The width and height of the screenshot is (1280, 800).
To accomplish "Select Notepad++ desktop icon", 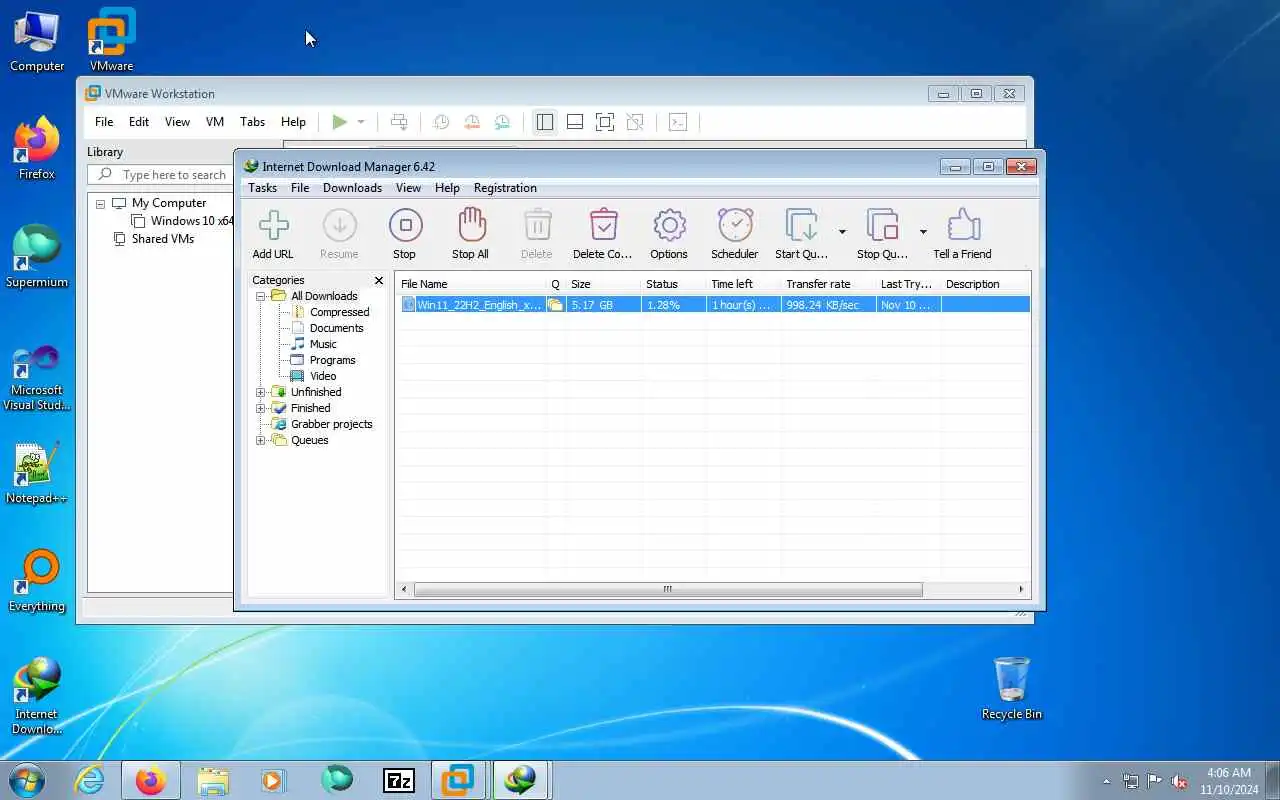I will coord(37,472).
